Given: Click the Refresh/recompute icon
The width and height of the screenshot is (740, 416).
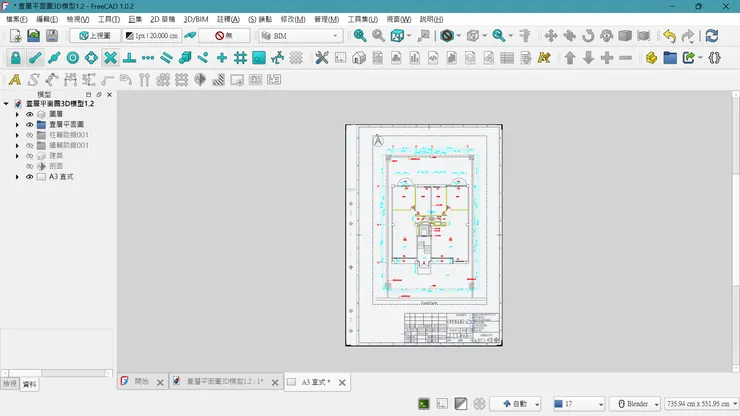Looking at the screenshot, I should tap(711, 35).
